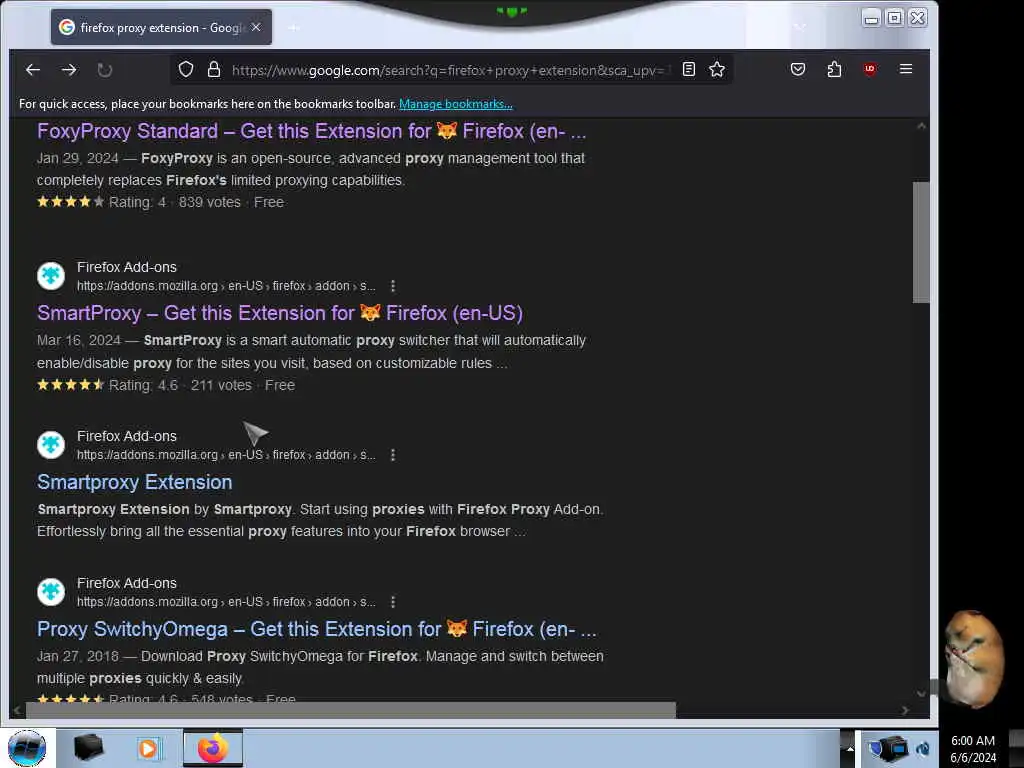Open the media player taskbar icon
The width and height of the screenshot is (1024, 768).
coord(148,748)
